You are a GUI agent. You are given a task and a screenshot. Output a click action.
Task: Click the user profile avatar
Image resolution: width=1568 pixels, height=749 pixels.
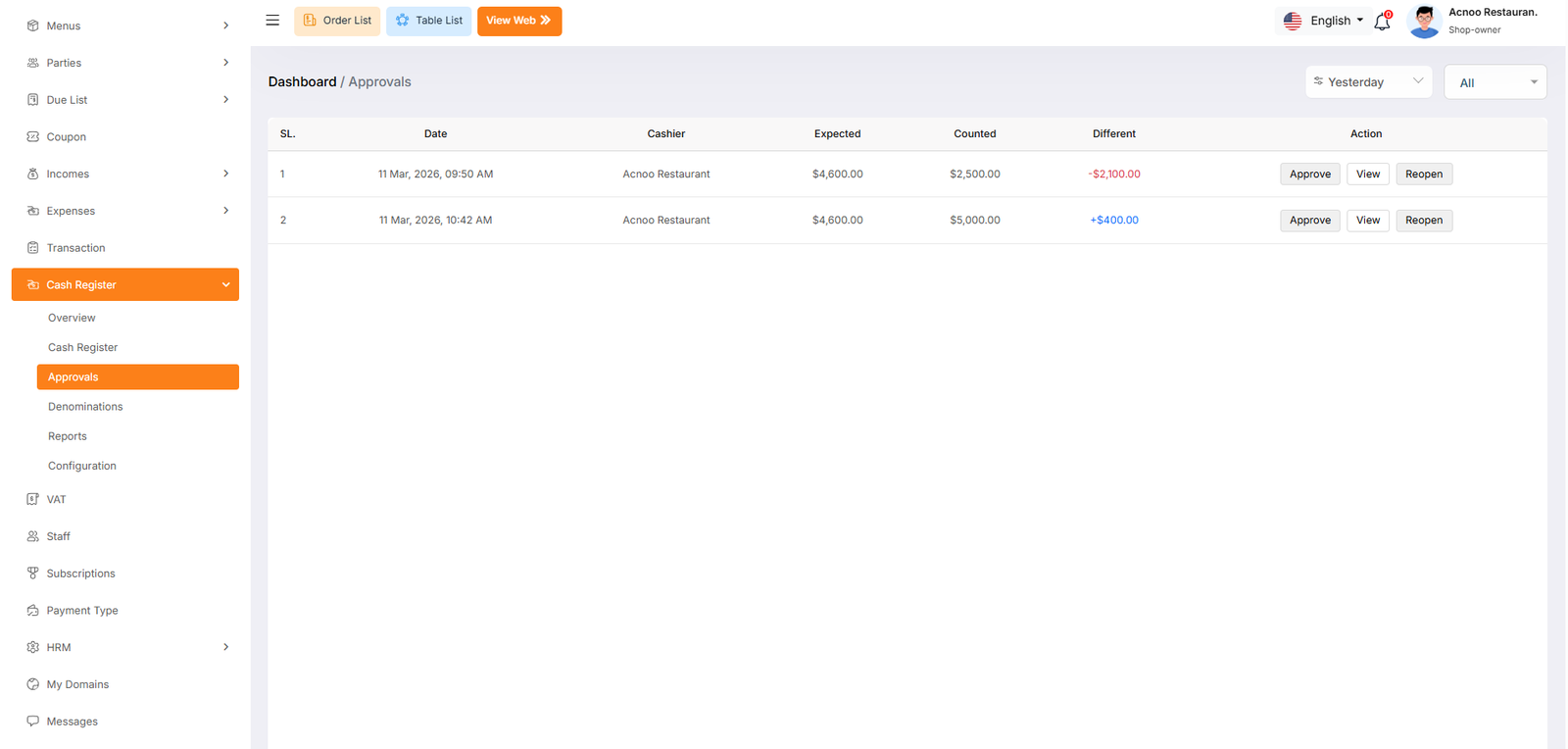(1424, 22)
